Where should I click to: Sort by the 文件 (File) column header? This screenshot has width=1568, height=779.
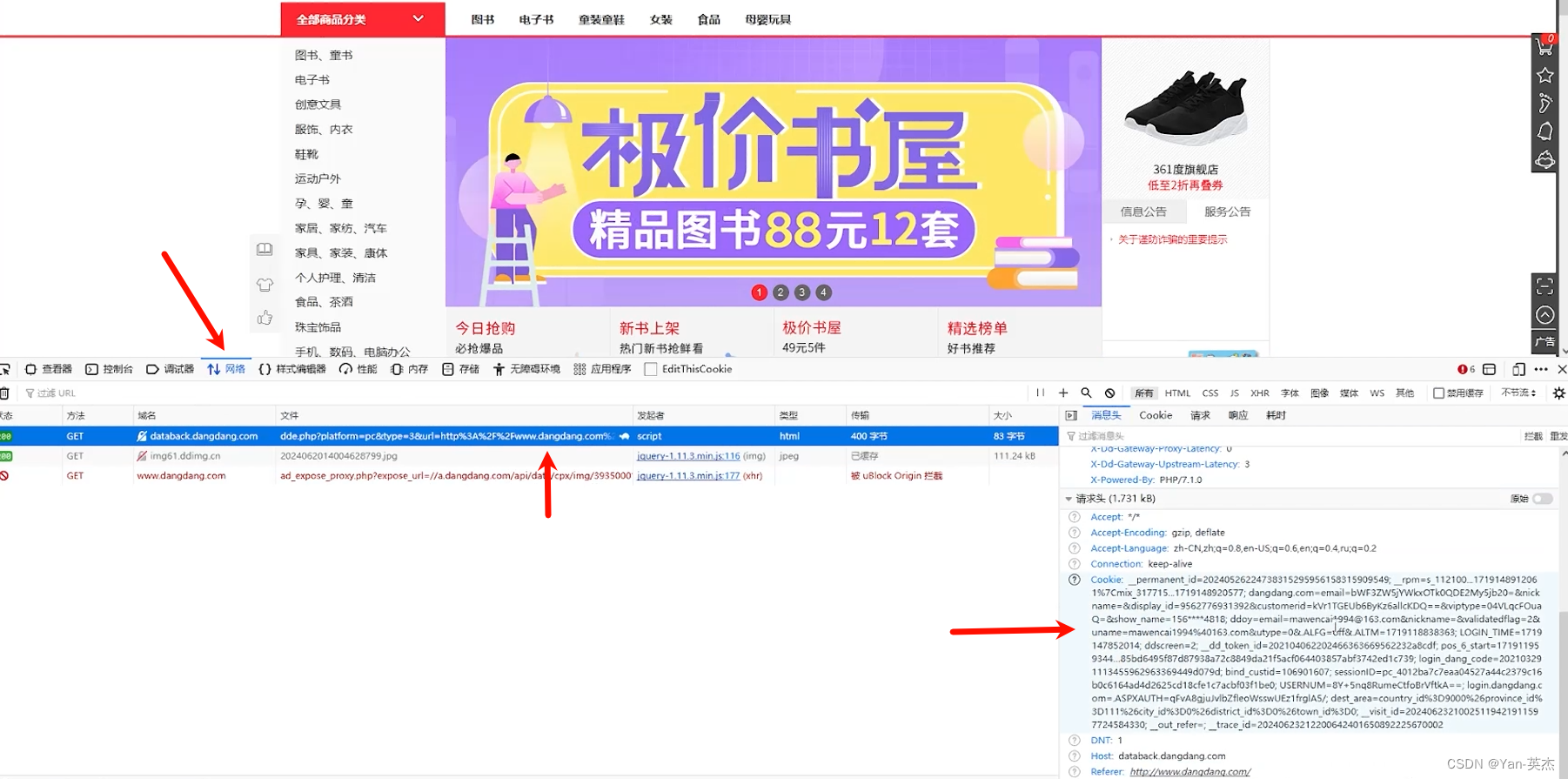pos(454,415)
